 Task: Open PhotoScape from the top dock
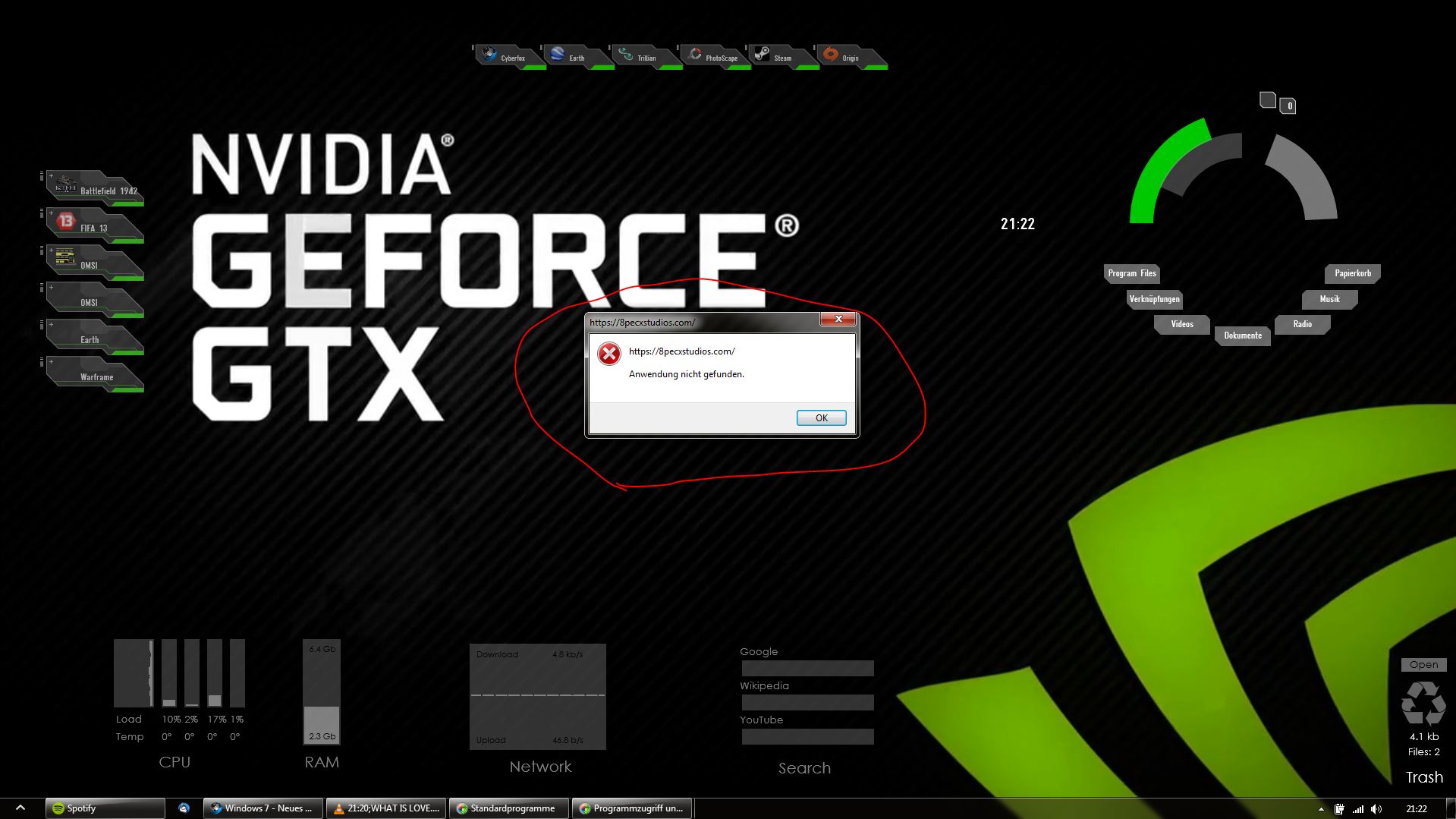coord(714,57)
